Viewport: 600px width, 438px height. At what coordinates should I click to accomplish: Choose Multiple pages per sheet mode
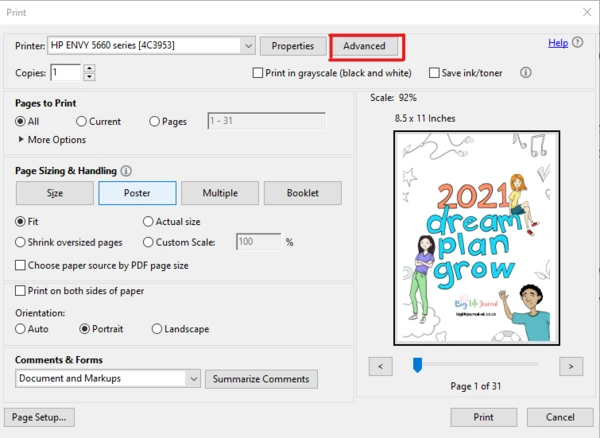220,193
